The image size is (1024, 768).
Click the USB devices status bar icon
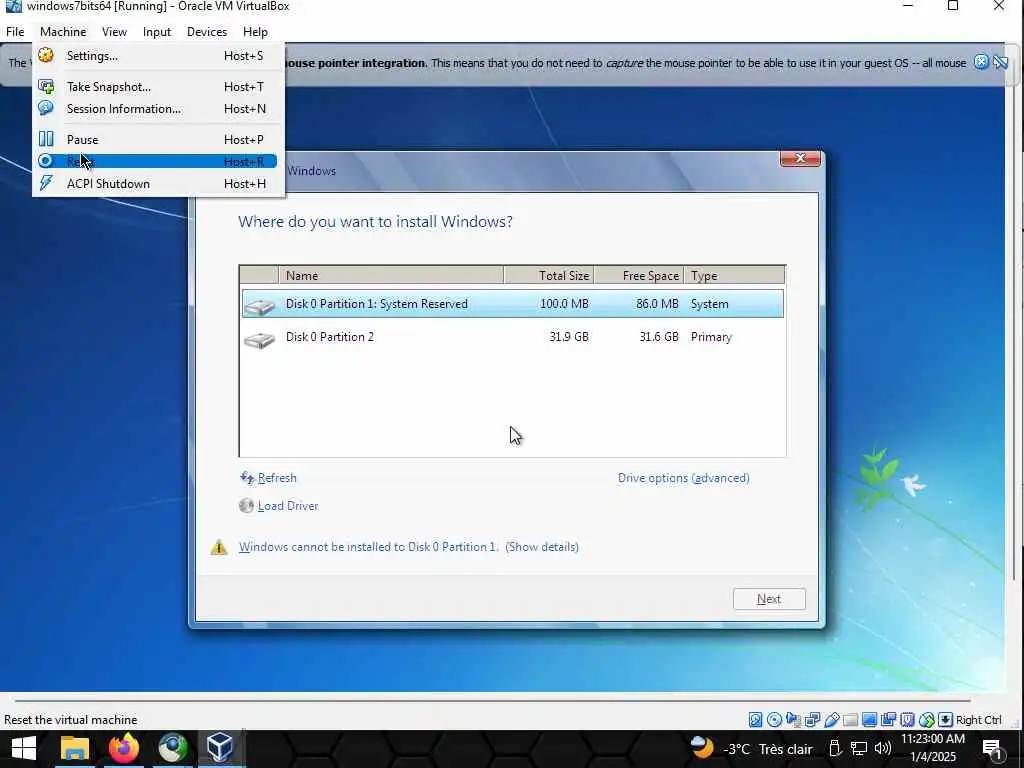[831, 720]
